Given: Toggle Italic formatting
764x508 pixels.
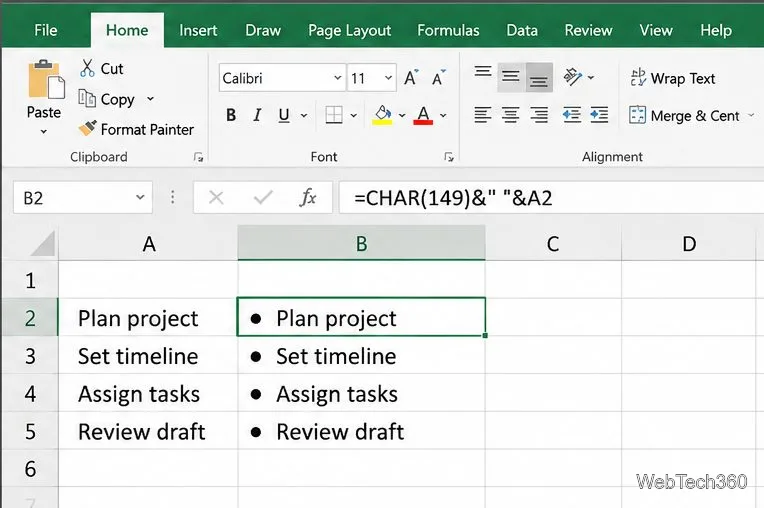Looking at the screenshot, I should coord(257,115).
